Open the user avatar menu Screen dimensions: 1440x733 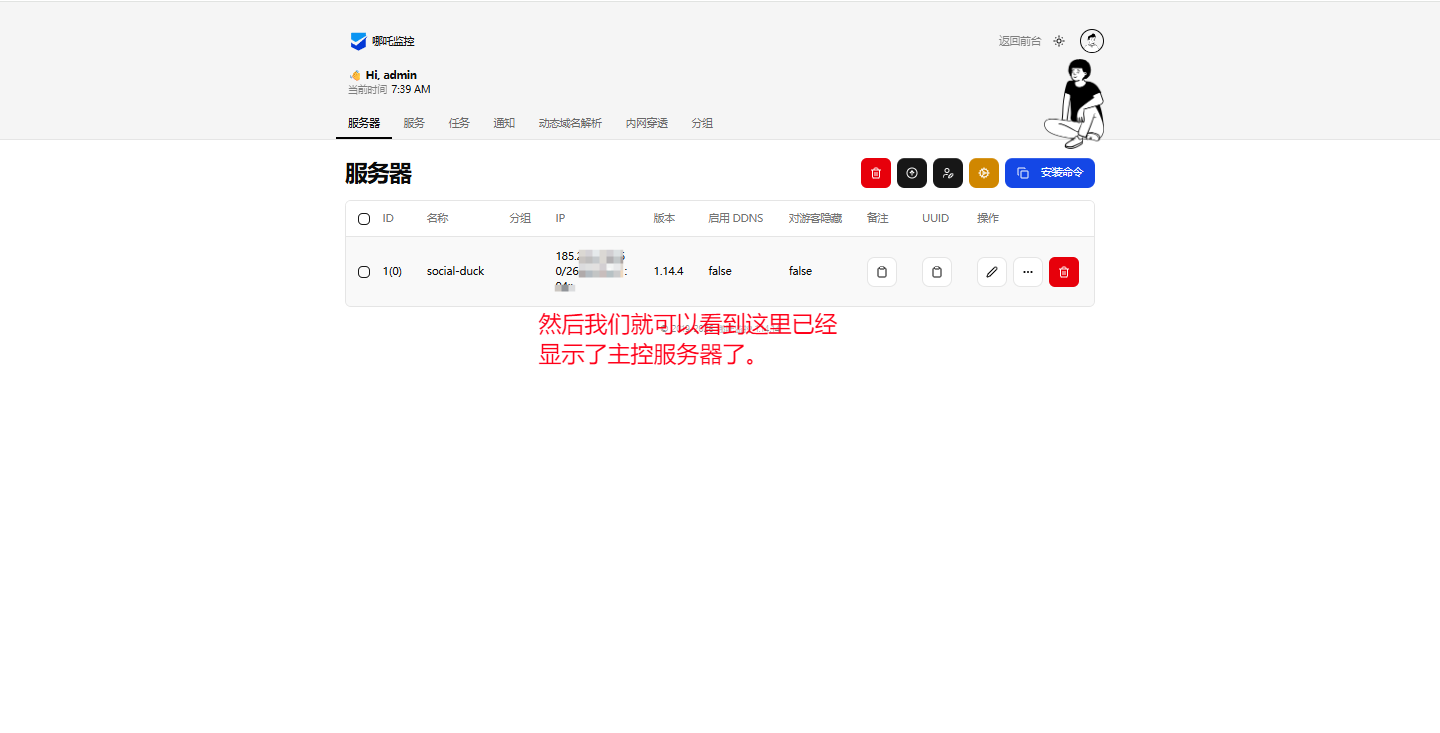coord(1092,41)
